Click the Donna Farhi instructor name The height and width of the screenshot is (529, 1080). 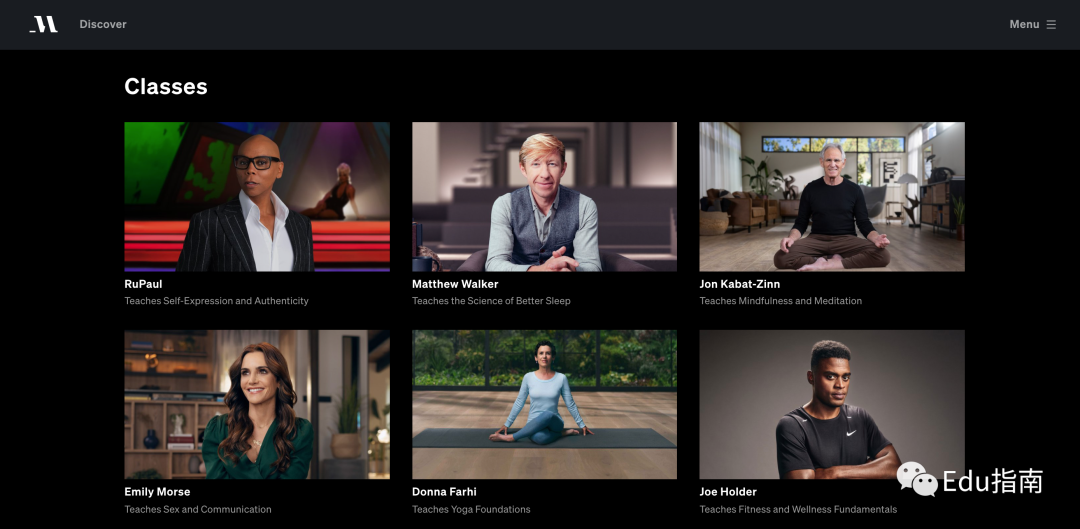[x=444, y=492]
